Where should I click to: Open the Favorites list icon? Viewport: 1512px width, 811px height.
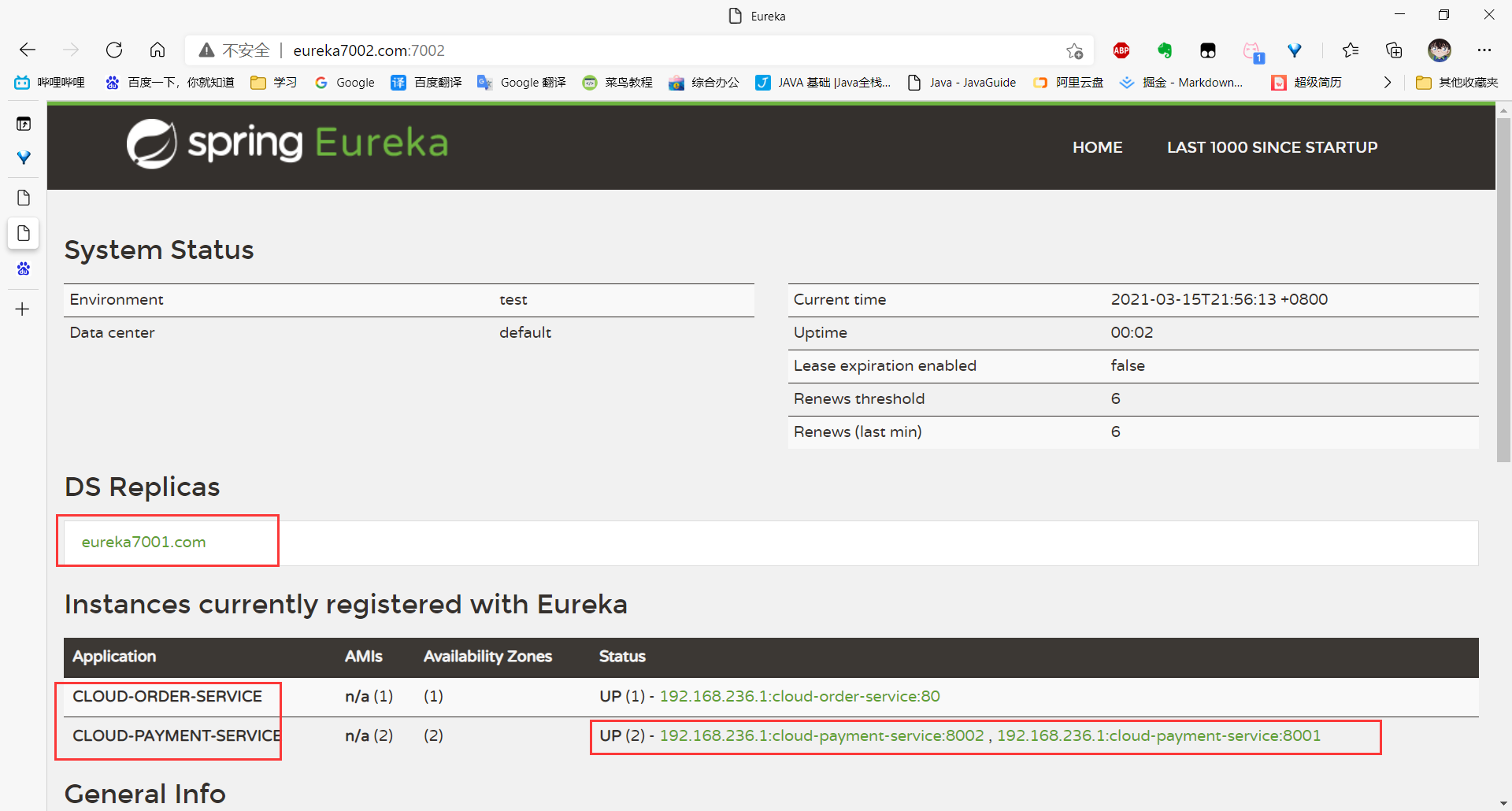(1351, 50)
